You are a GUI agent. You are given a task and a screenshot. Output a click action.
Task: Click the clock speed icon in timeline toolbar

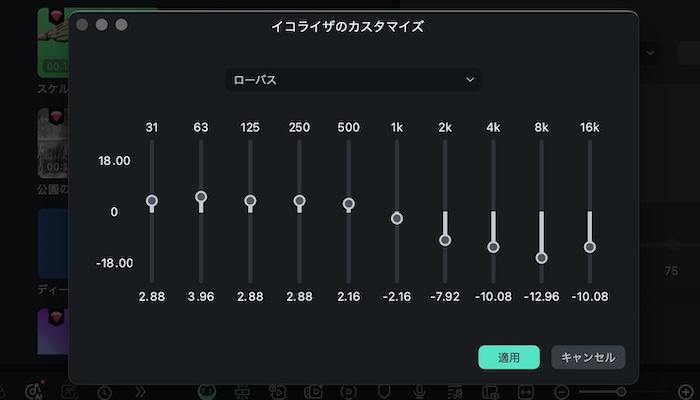click(x=104, y=392)
